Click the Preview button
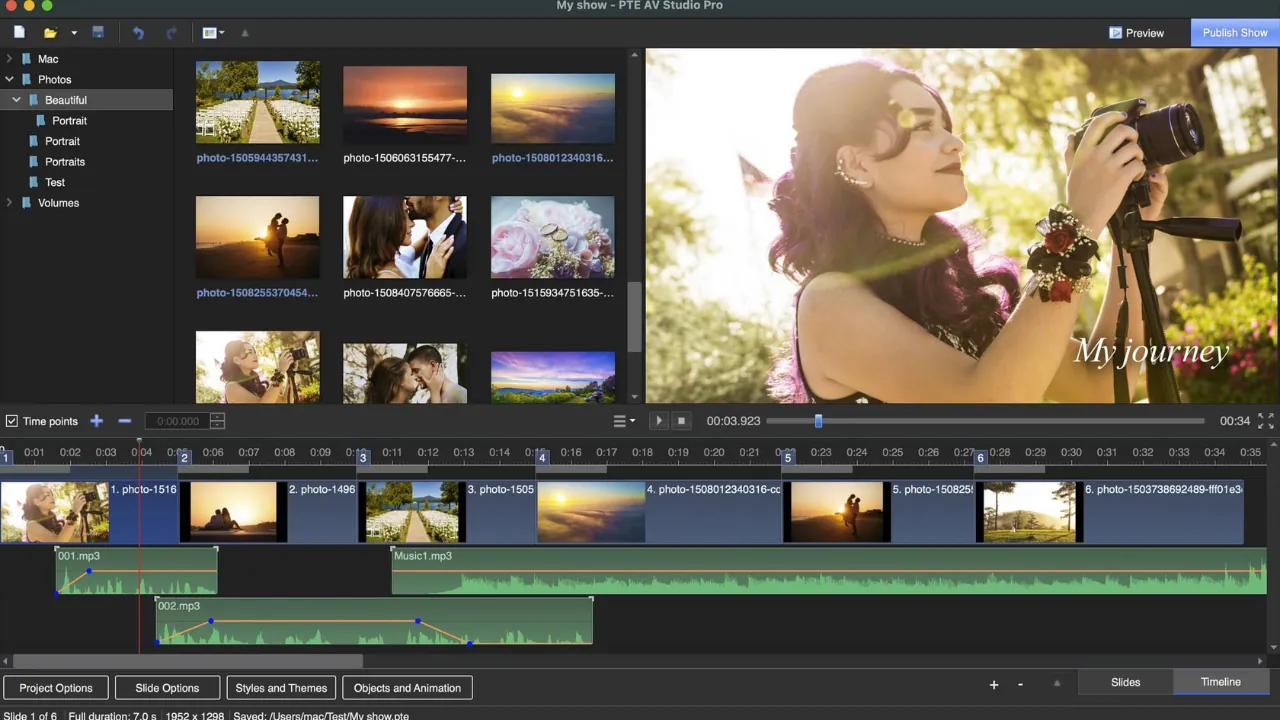 point(1136,33)
